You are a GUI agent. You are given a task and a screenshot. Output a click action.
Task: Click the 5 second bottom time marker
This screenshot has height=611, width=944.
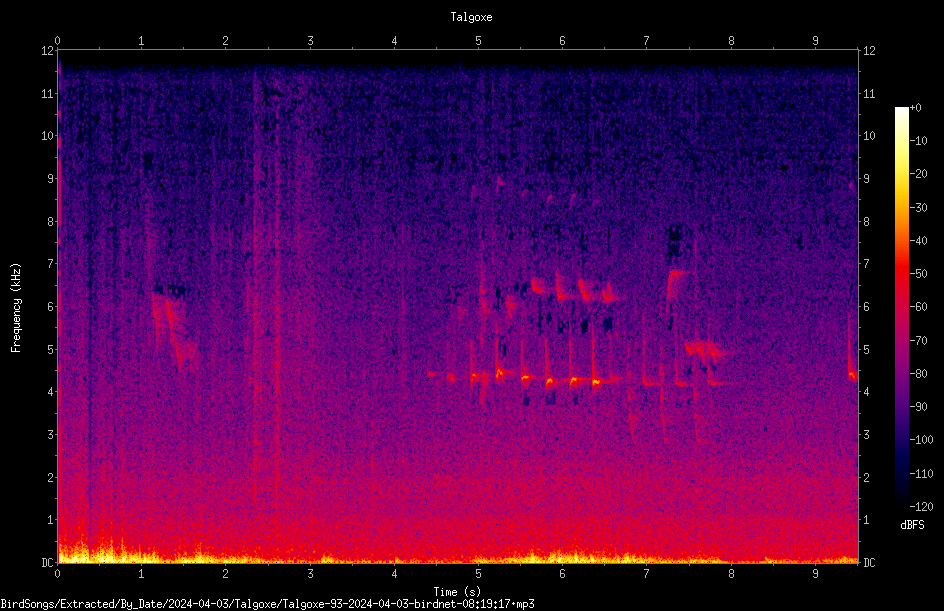(x=479, y=574)
